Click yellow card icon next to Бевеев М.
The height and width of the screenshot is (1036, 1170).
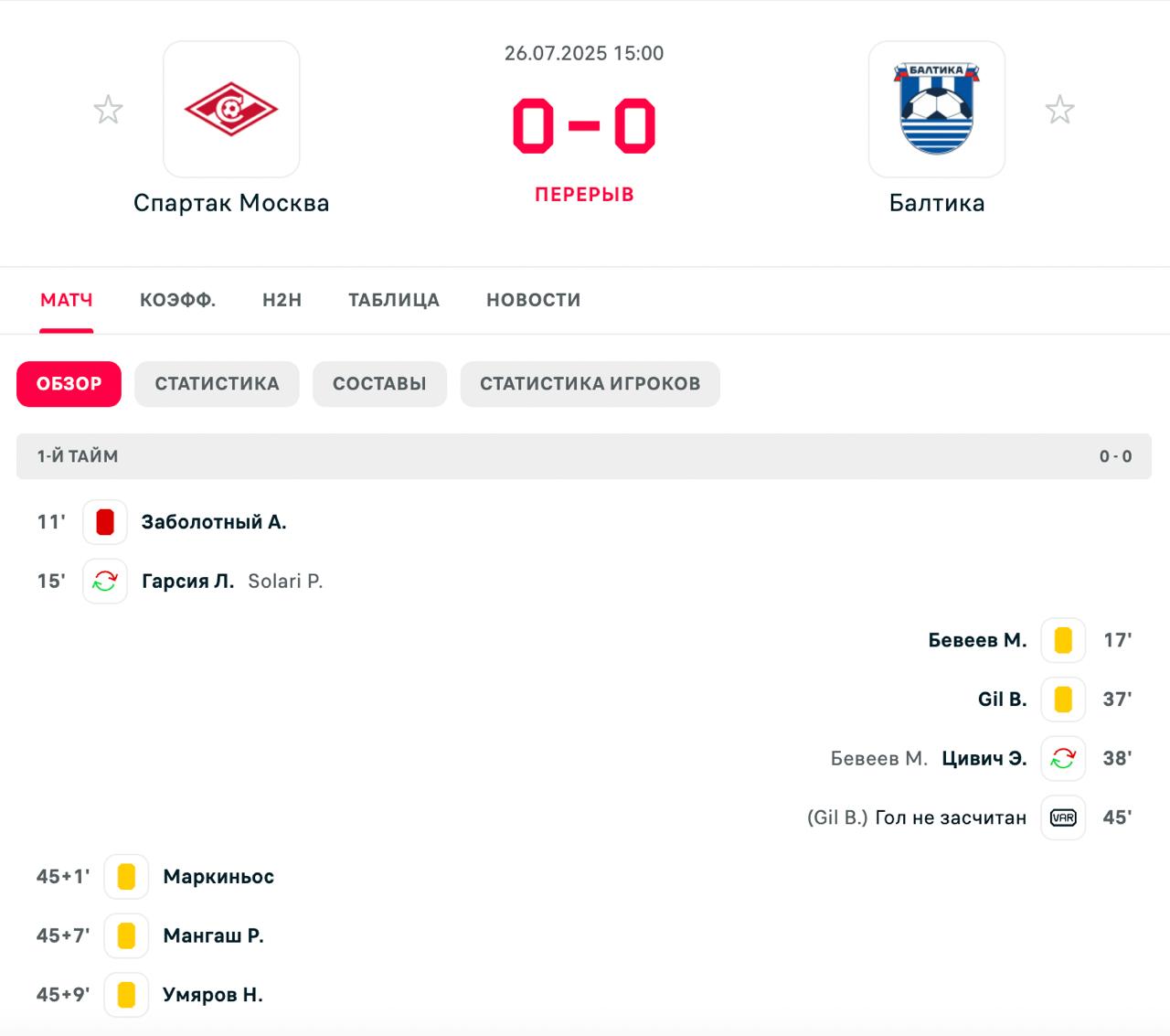[x=1063, y=640]
